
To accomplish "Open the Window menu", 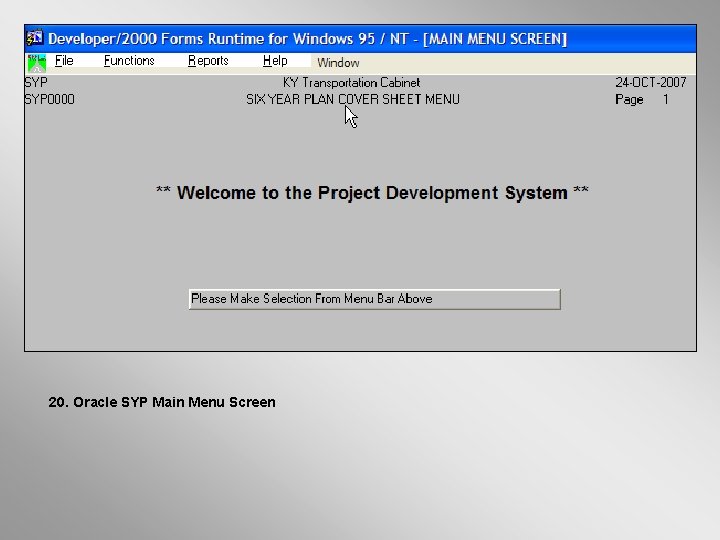I will [x=338, y=63].
